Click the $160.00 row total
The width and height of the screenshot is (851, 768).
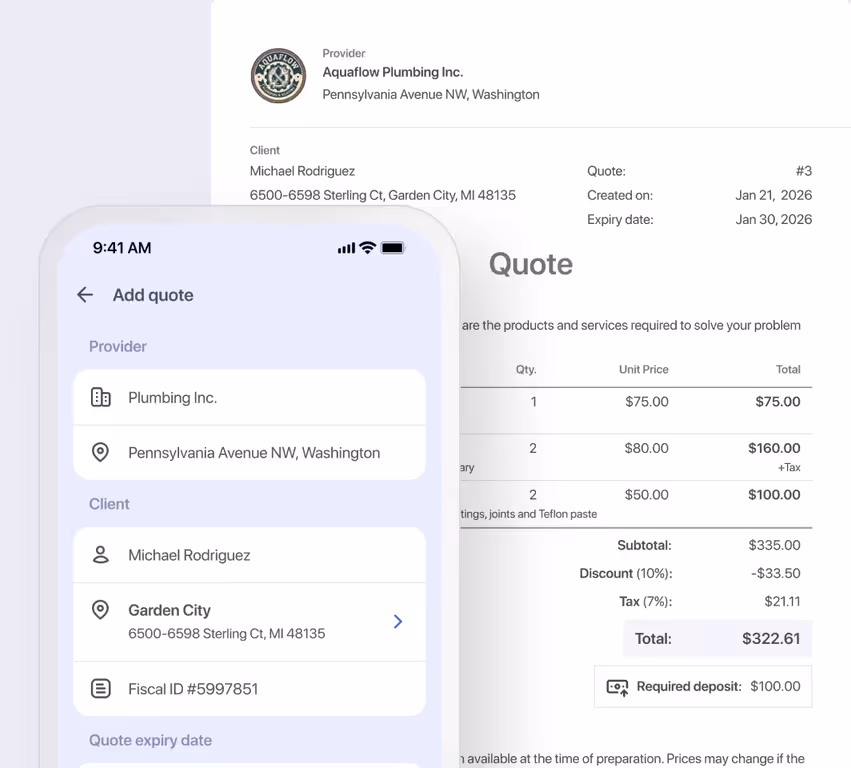[x=774, y=448]
